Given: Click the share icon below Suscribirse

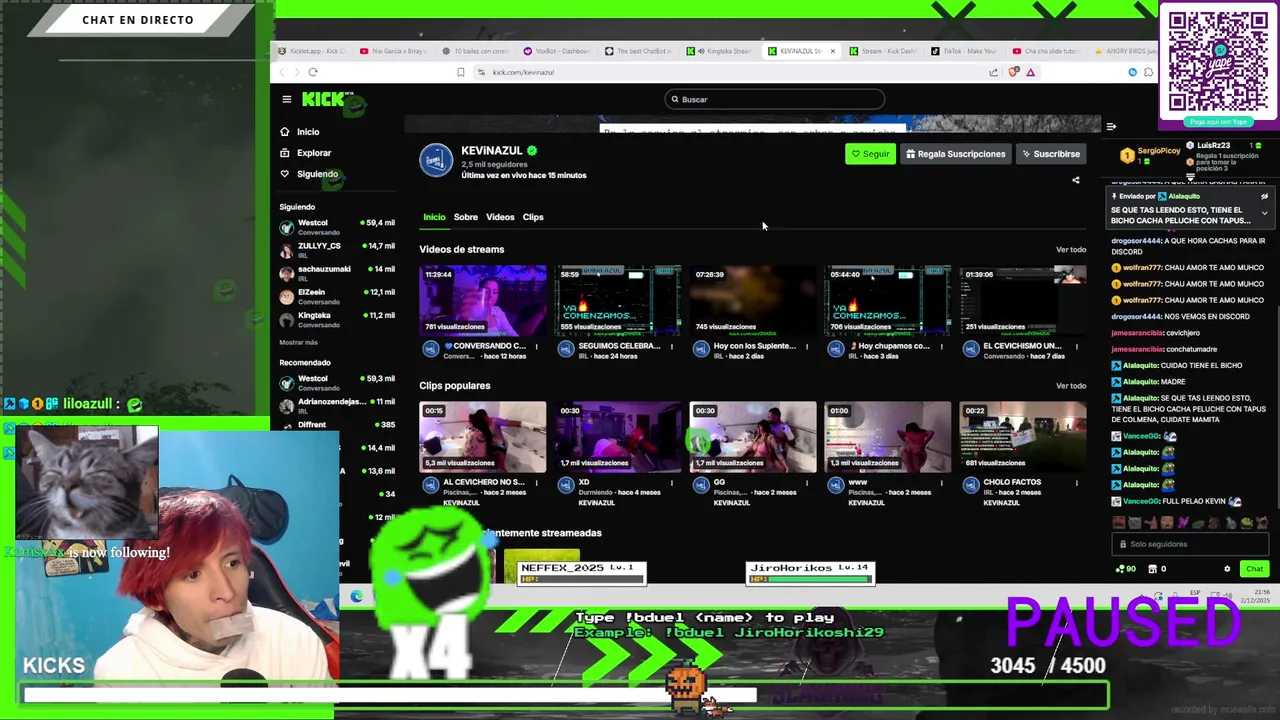Looking at the screenshot, I should (1076, 181).
